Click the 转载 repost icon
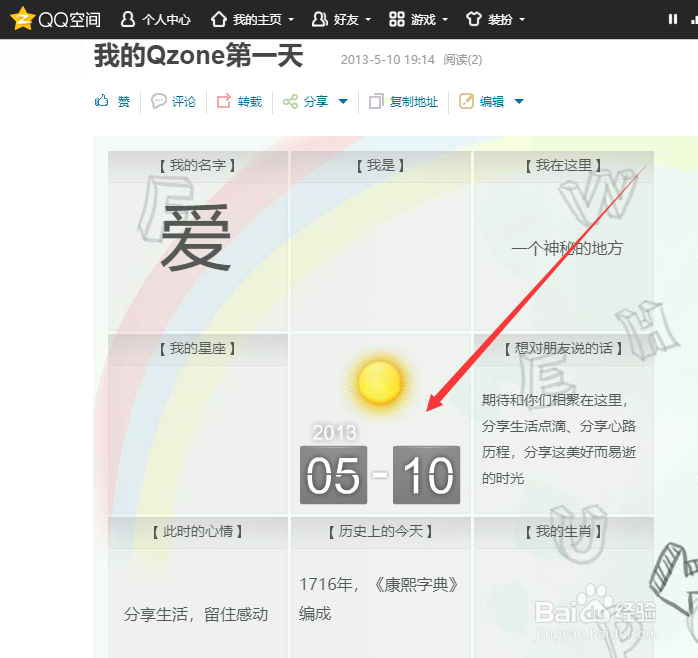This screenshot has width=698, height=658. (x=224, y=101)
